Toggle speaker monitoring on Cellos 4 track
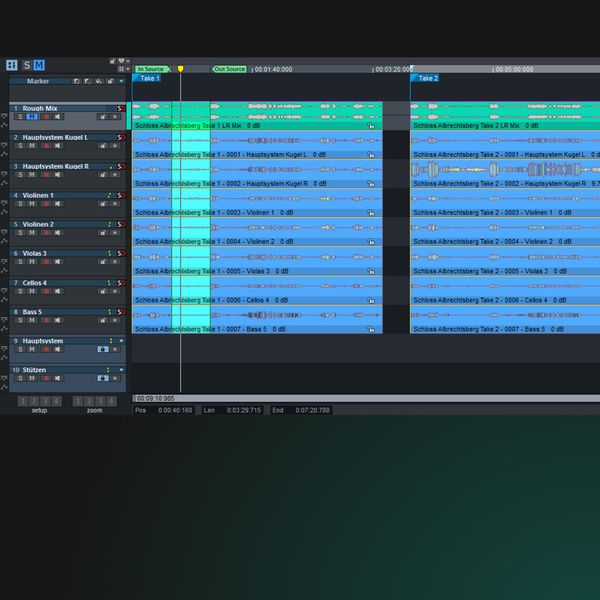Viewport: 600px width, 600px height. tap(57, 292)
